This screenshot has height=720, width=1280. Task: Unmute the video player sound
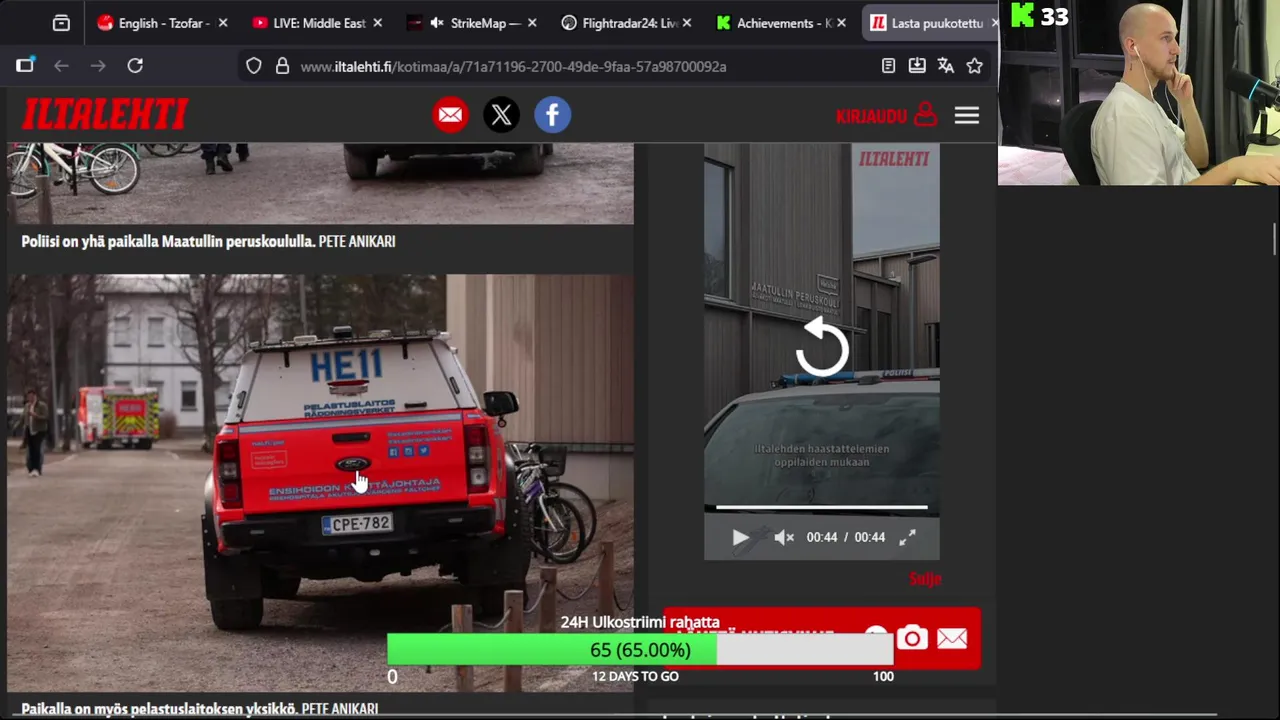[x=784, y=537]
